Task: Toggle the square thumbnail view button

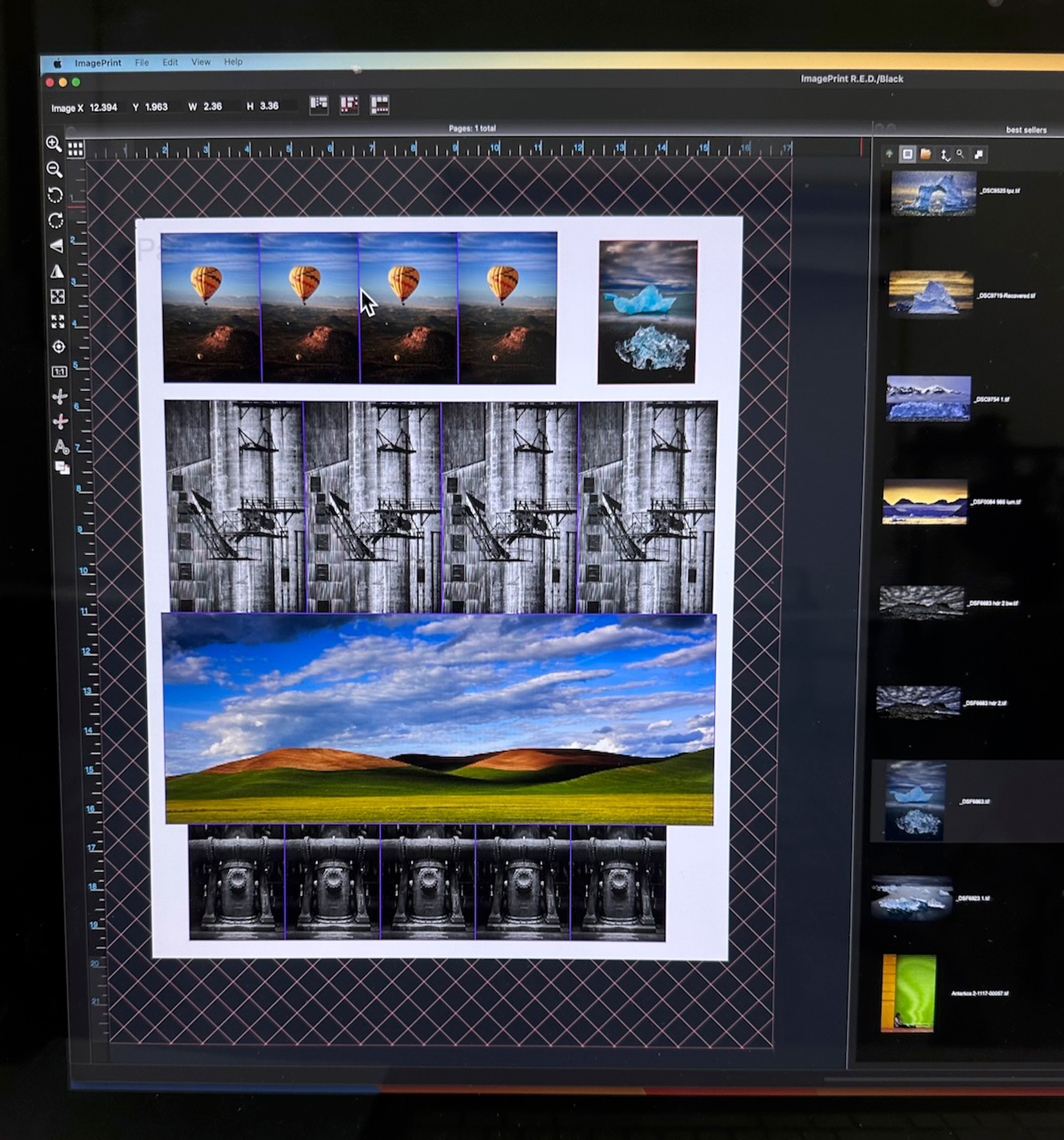Action: point(907,154)
